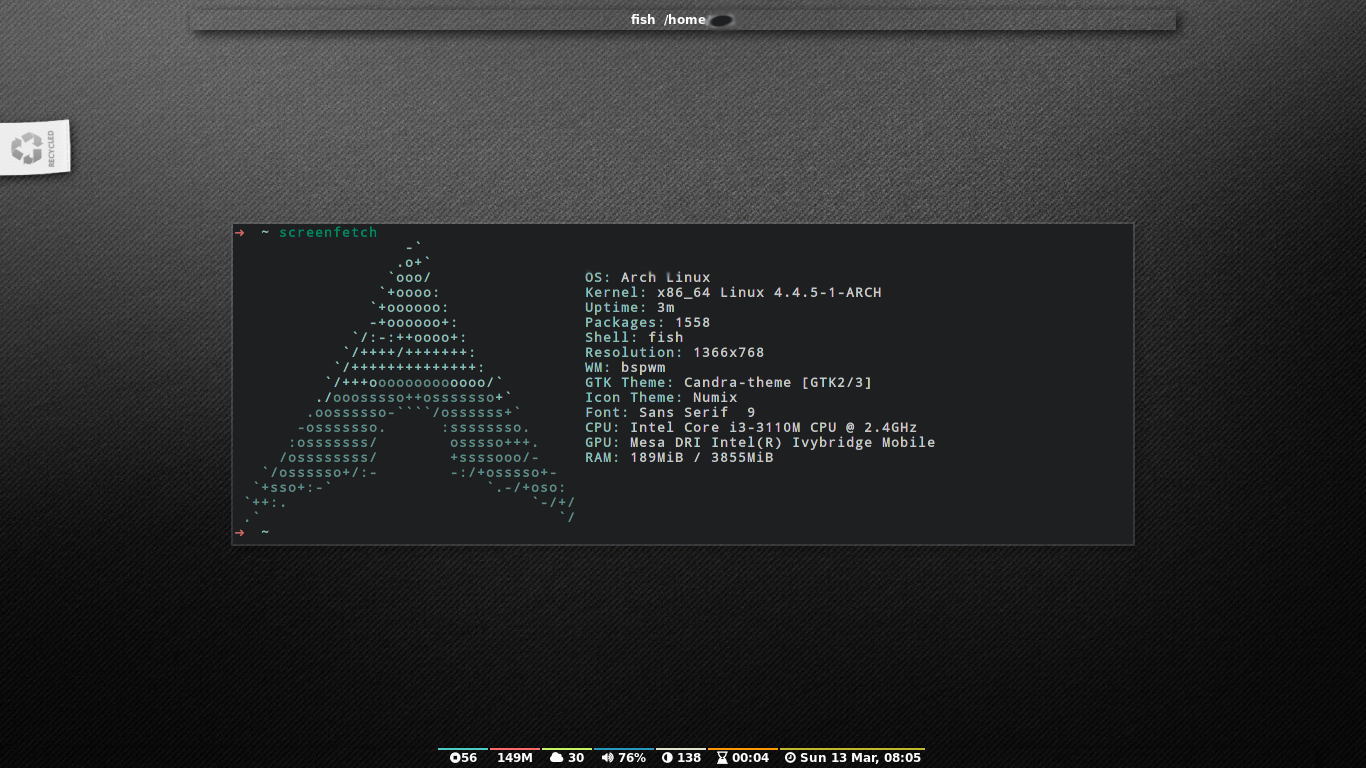
Task: Click the 00:04 timer value
Action: (x=750, y=758)
